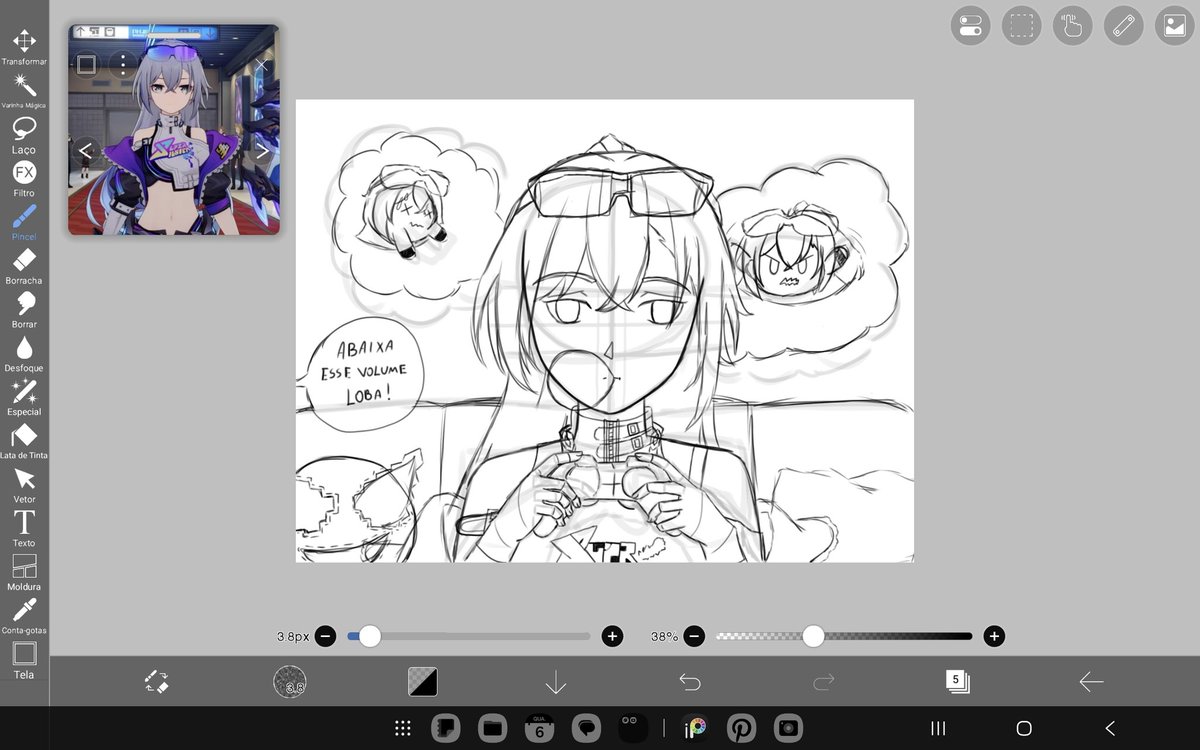The width and height of the screenshot is (1200, 750).
Task: Open Android recent apps button
Action: [x=938, y=728]
